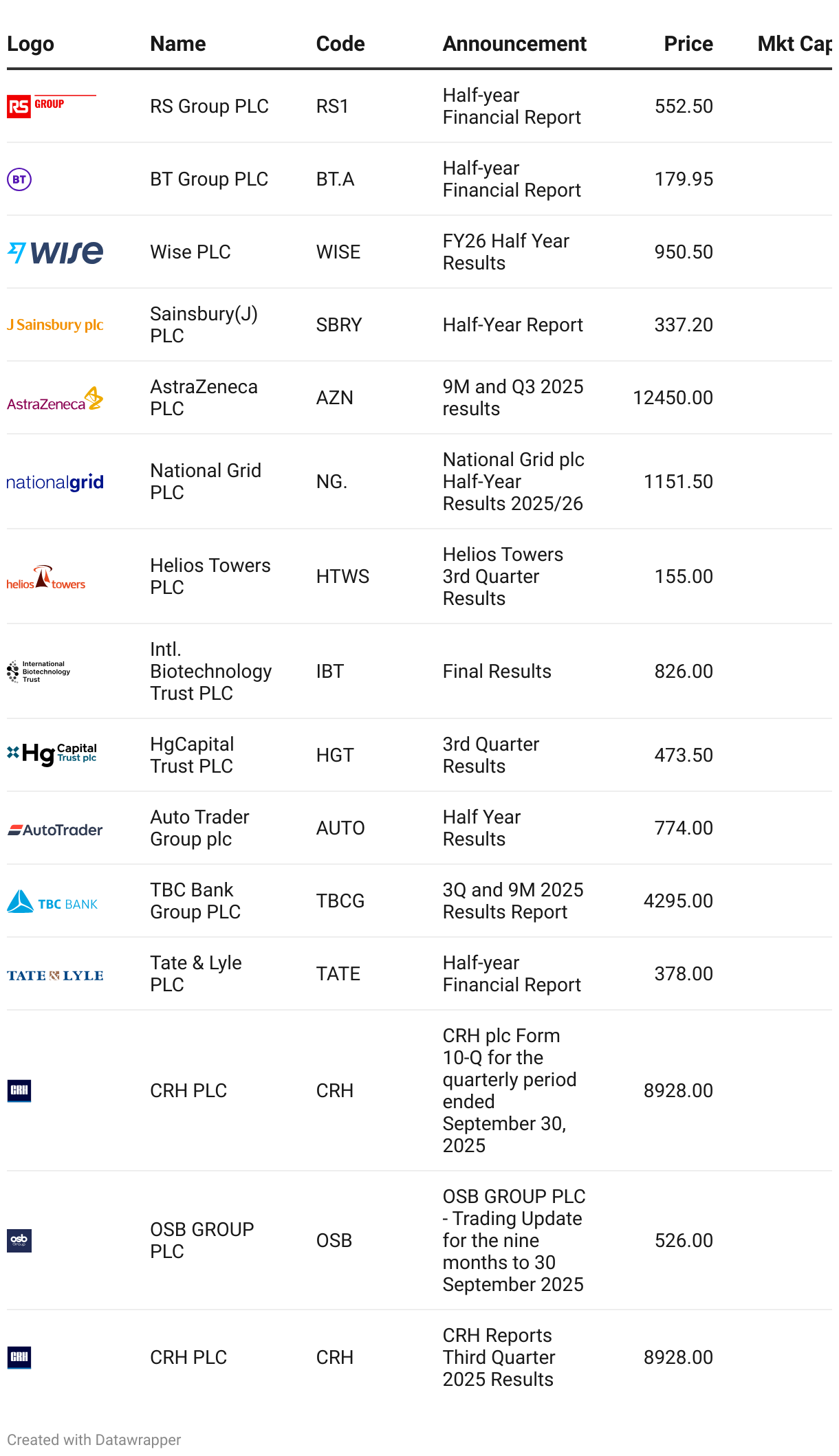Click the AutoTrader logo
This screenshot has width=839, height=1456.
[55, 830]
